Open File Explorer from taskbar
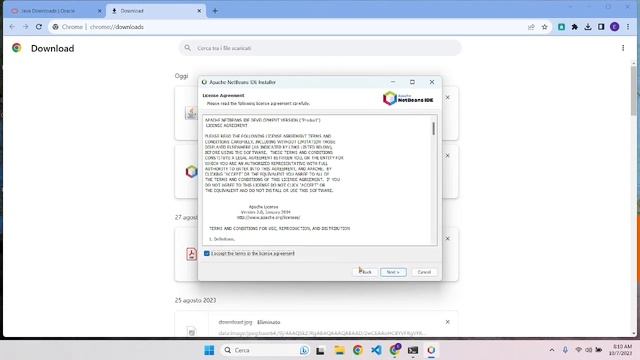The height and width of the screenshot is (360, 640). click(x=339, y=350)
